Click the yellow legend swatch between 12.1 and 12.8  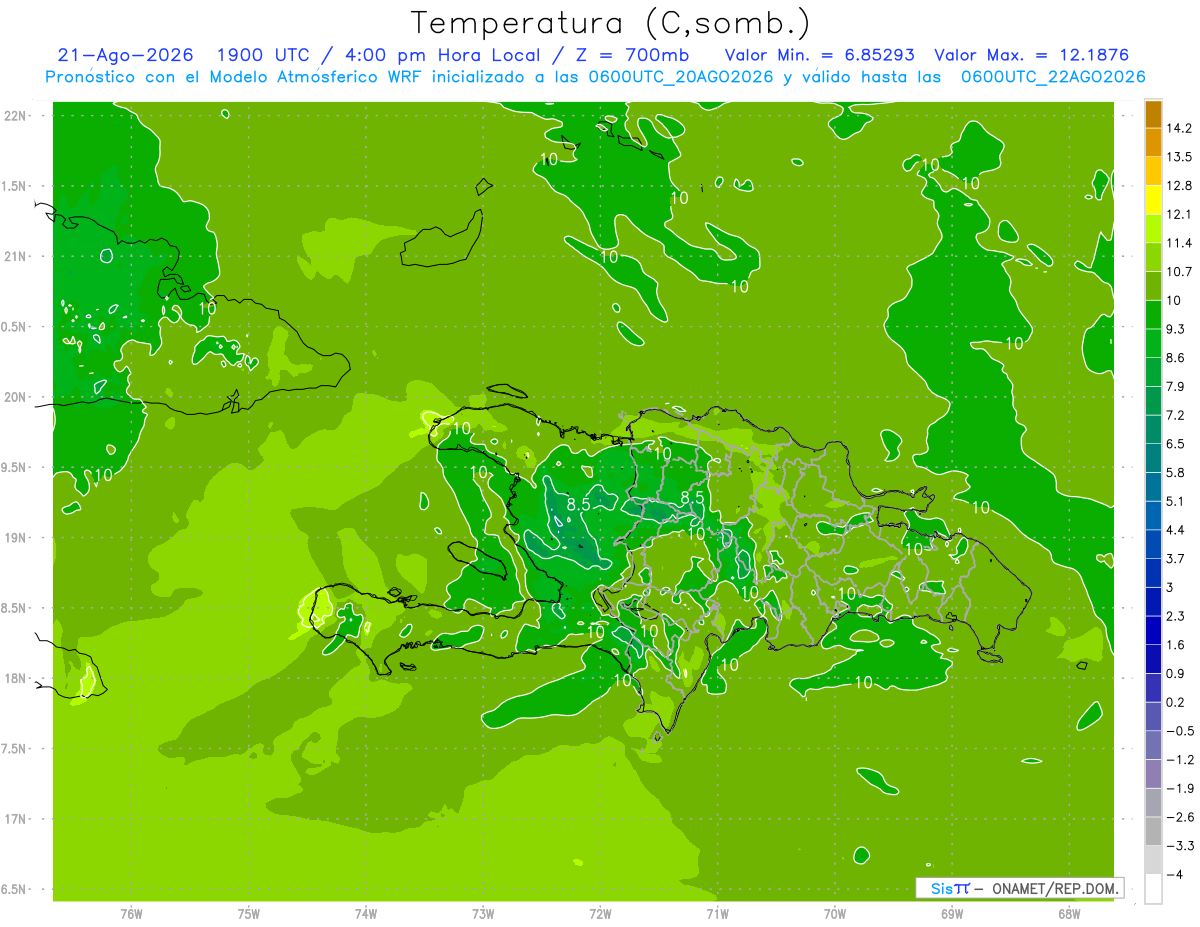click(1154, 200)
